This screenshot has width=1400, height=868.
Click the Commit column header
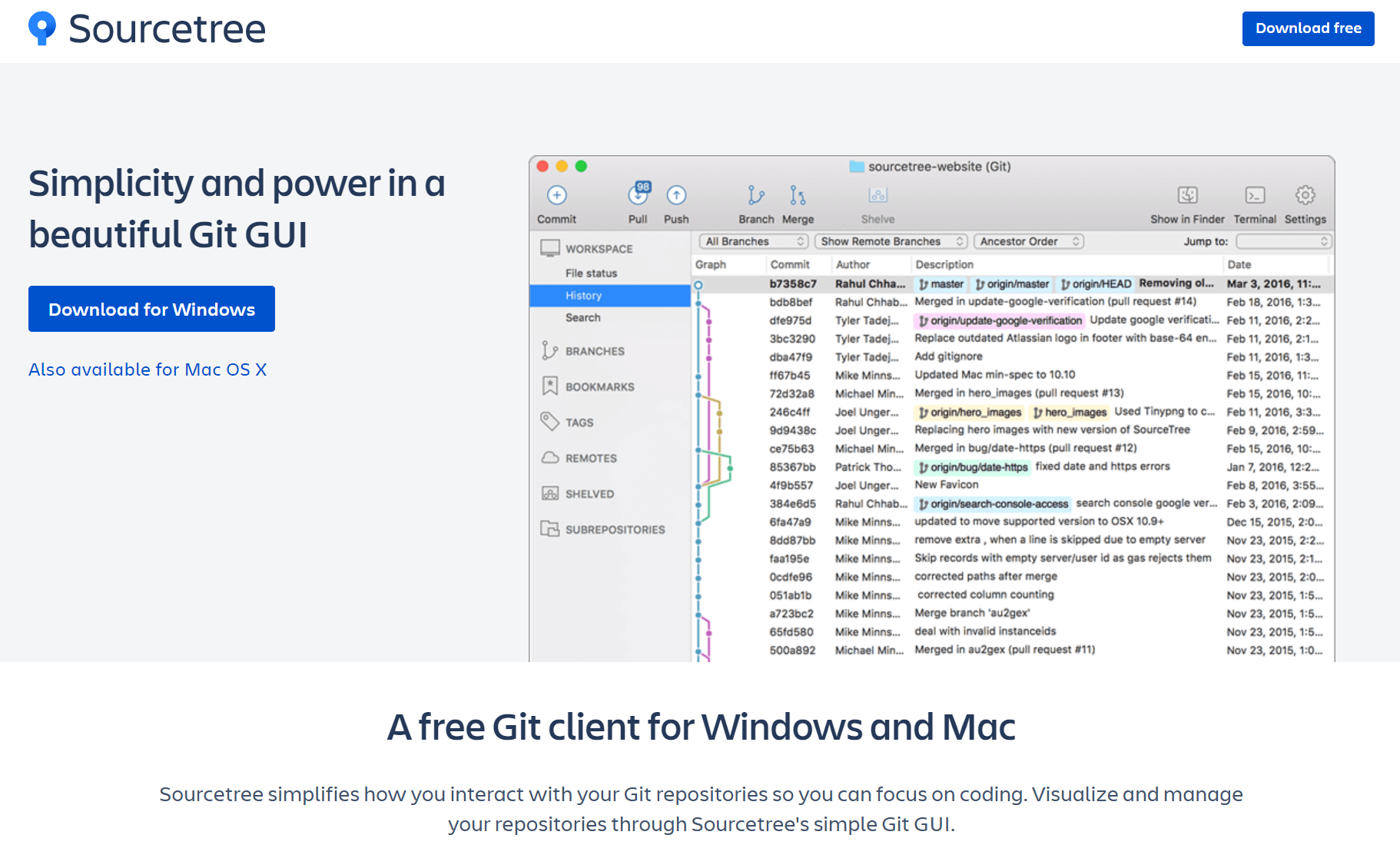point(790,264)
